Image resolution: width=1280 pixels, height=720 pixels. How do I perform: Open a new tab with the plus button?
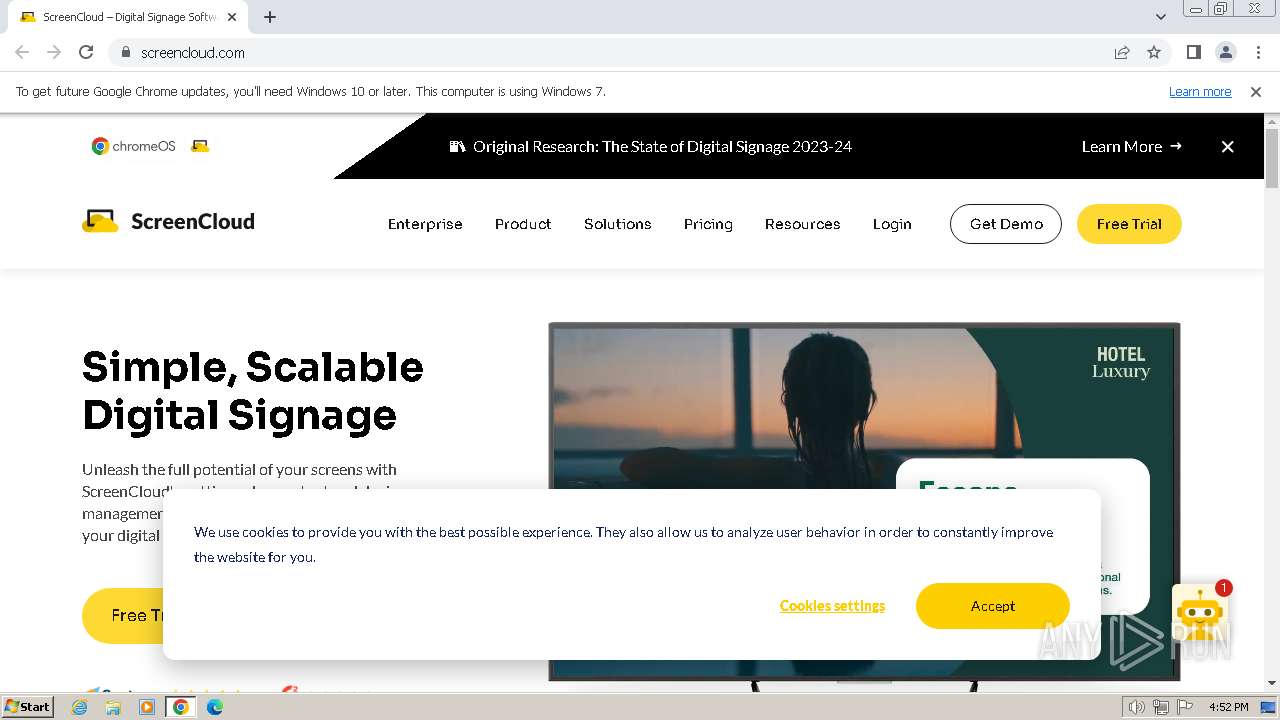270,17
